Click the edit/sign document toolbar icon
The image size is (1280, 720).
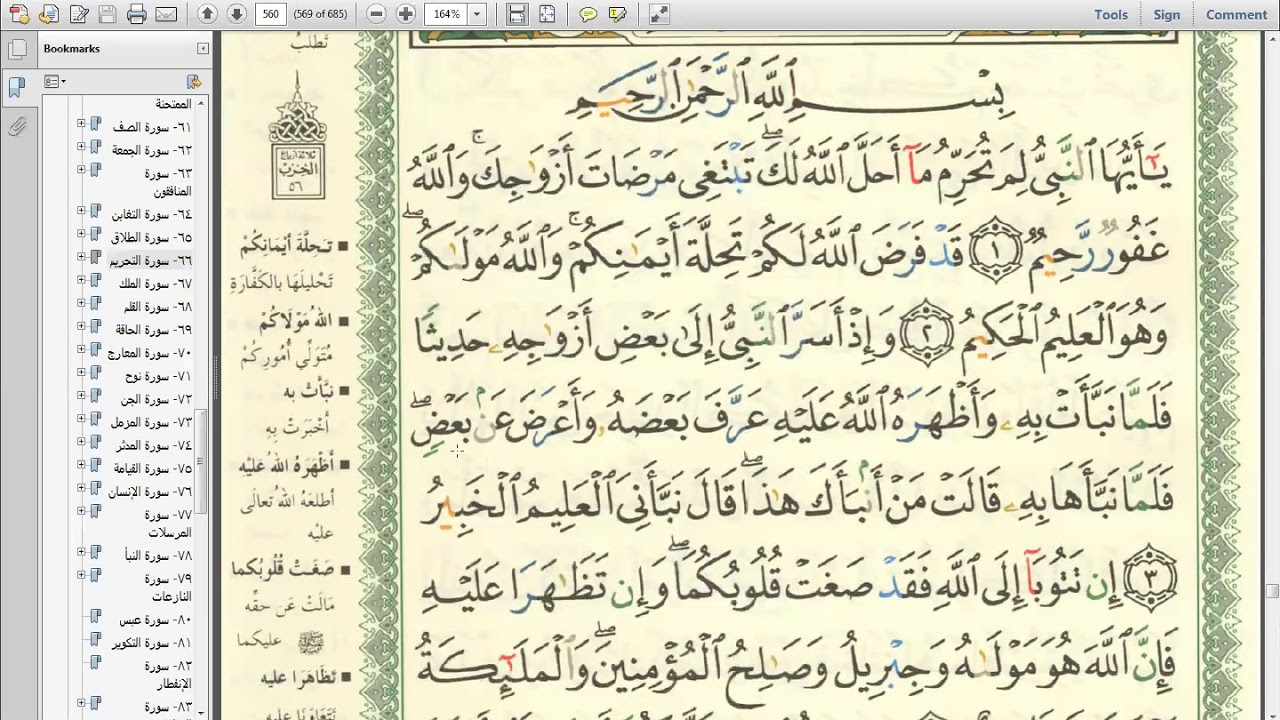(x=78, y=14)
